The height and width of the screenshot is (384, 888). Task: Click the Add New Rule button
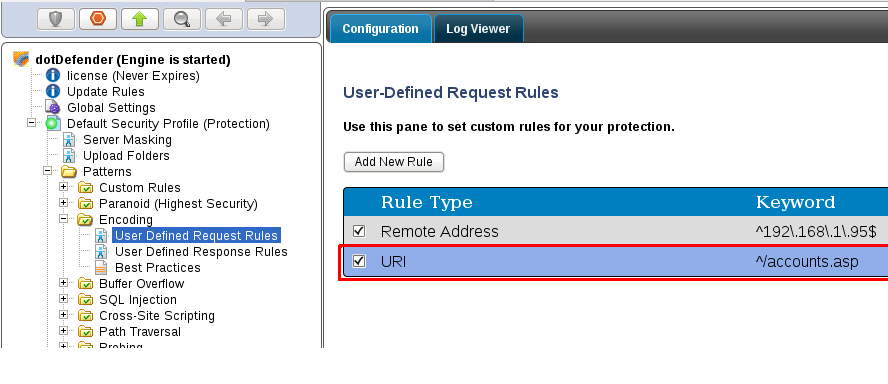[394, 162]
